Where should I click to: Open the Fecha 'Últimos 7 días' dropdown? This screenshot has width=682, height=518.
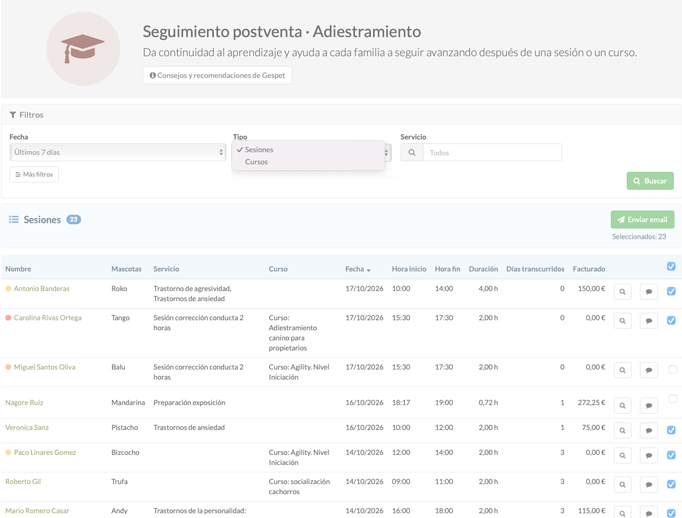tap(117, 152)
